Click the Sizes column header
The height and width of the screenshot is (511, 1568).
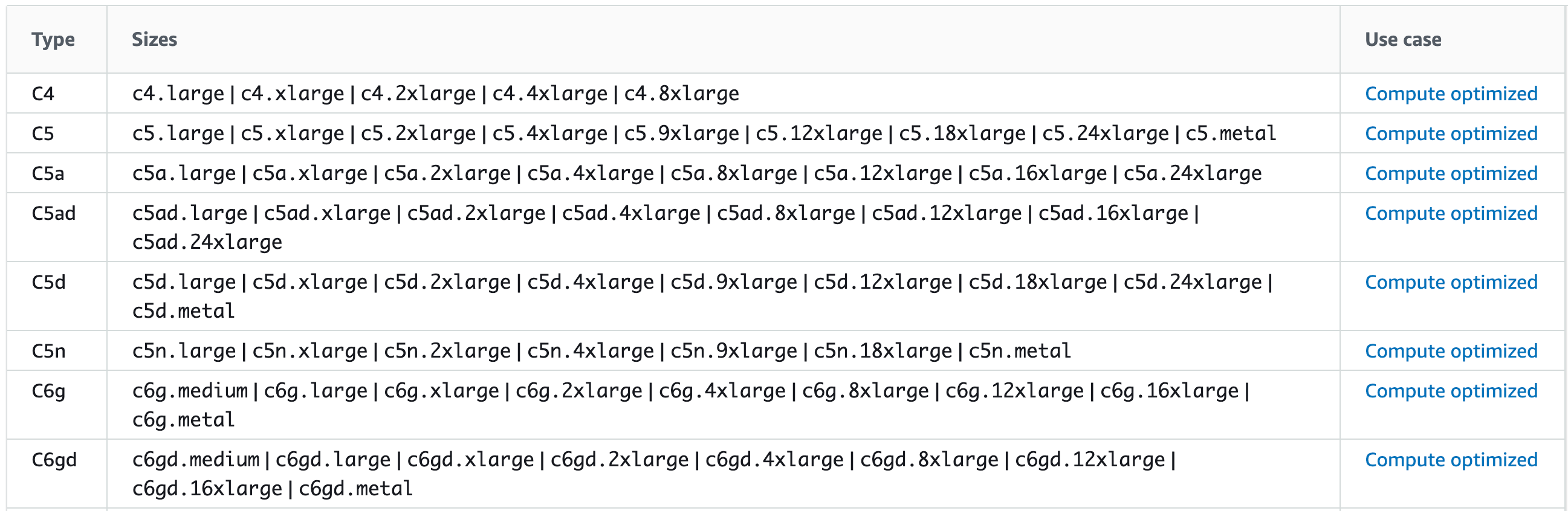click(155, 39)
